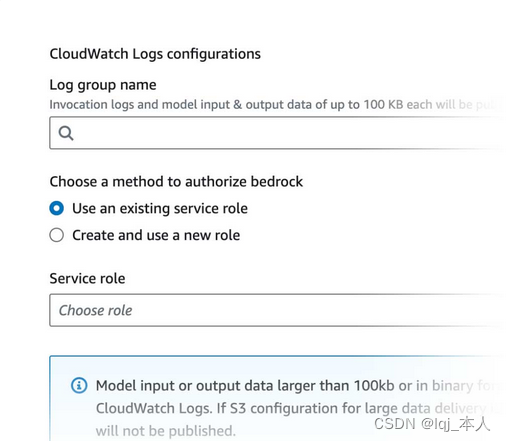506x441 pixels.
Task: Click the CSDN watermark text
Action: point(432,424)
